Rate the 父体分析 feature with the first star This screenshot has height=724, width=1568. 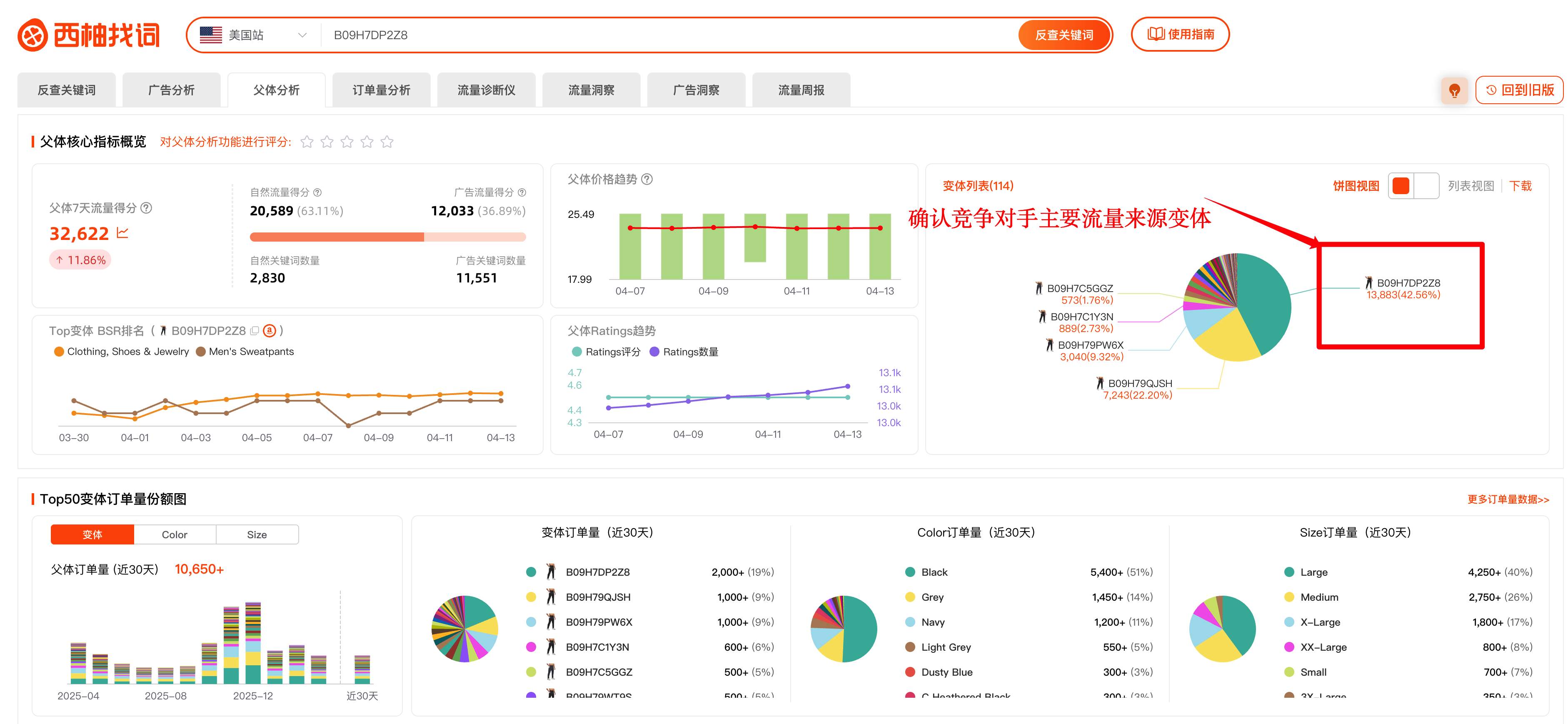pyautogui.click(x=307, y=141)
